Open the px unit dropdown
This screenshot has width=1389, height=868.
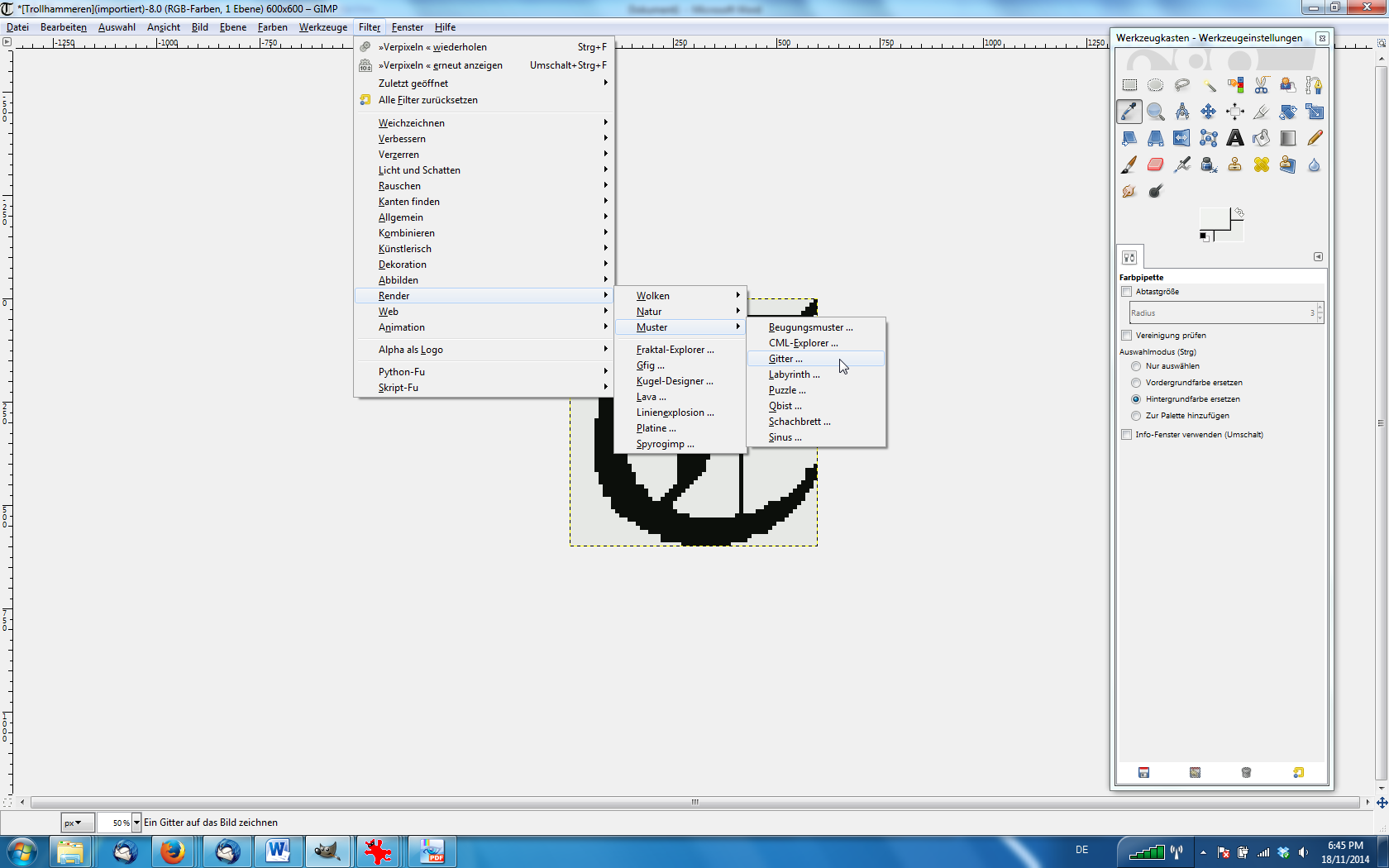(74, 823)
